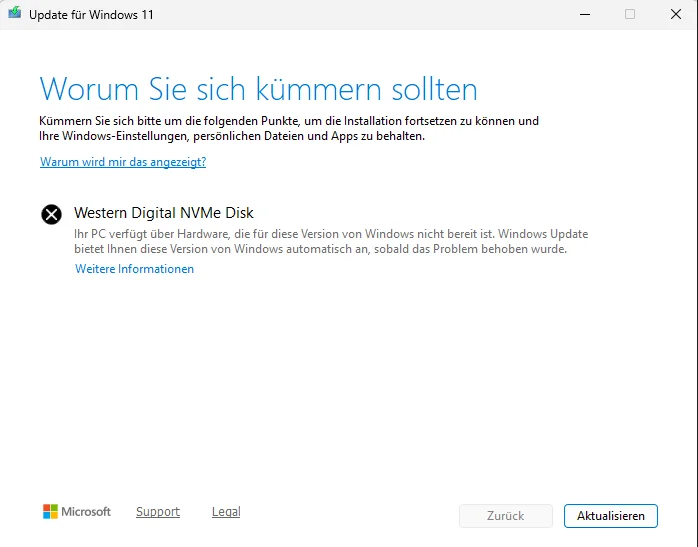Open the Support link

158,512
